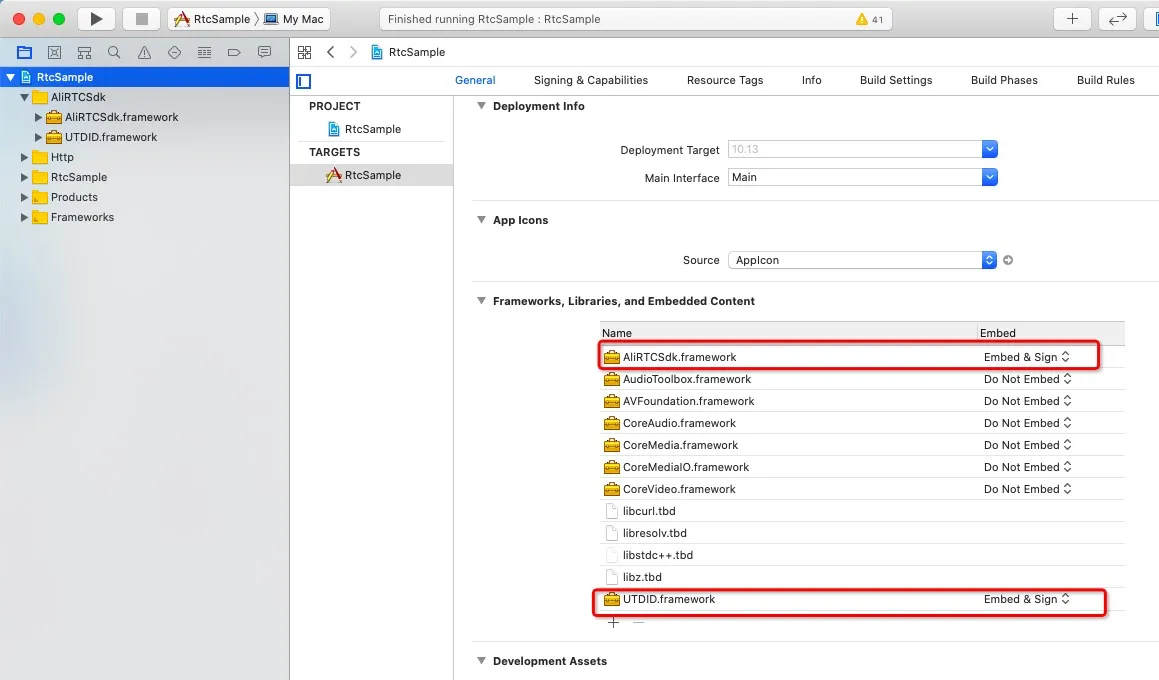Expand UTDID.framework in the navigator
This screenshot has width=1159, height=680.
coord(38,137)
